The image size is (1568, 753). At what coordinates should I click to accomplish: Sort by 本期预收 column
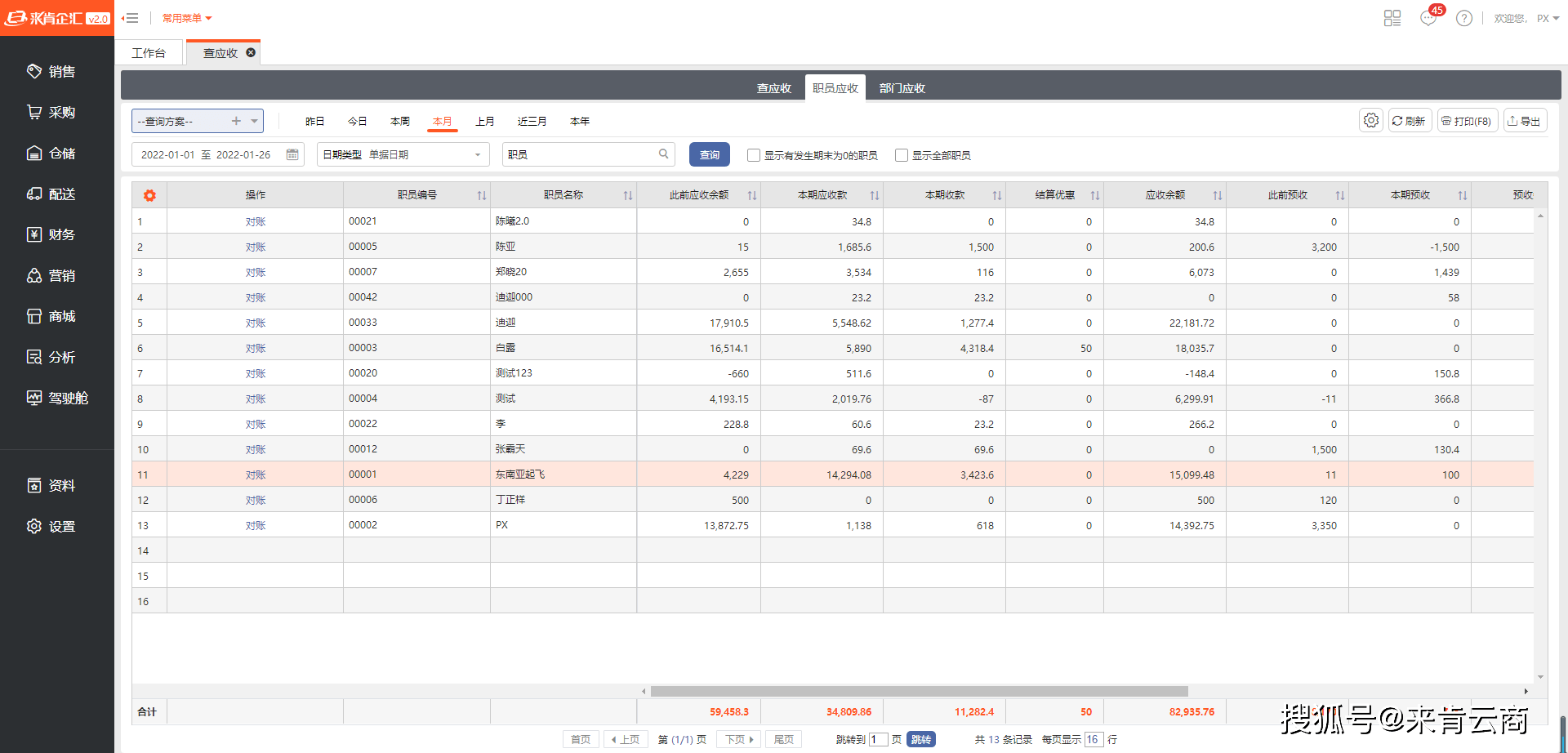click(1463, 195)
